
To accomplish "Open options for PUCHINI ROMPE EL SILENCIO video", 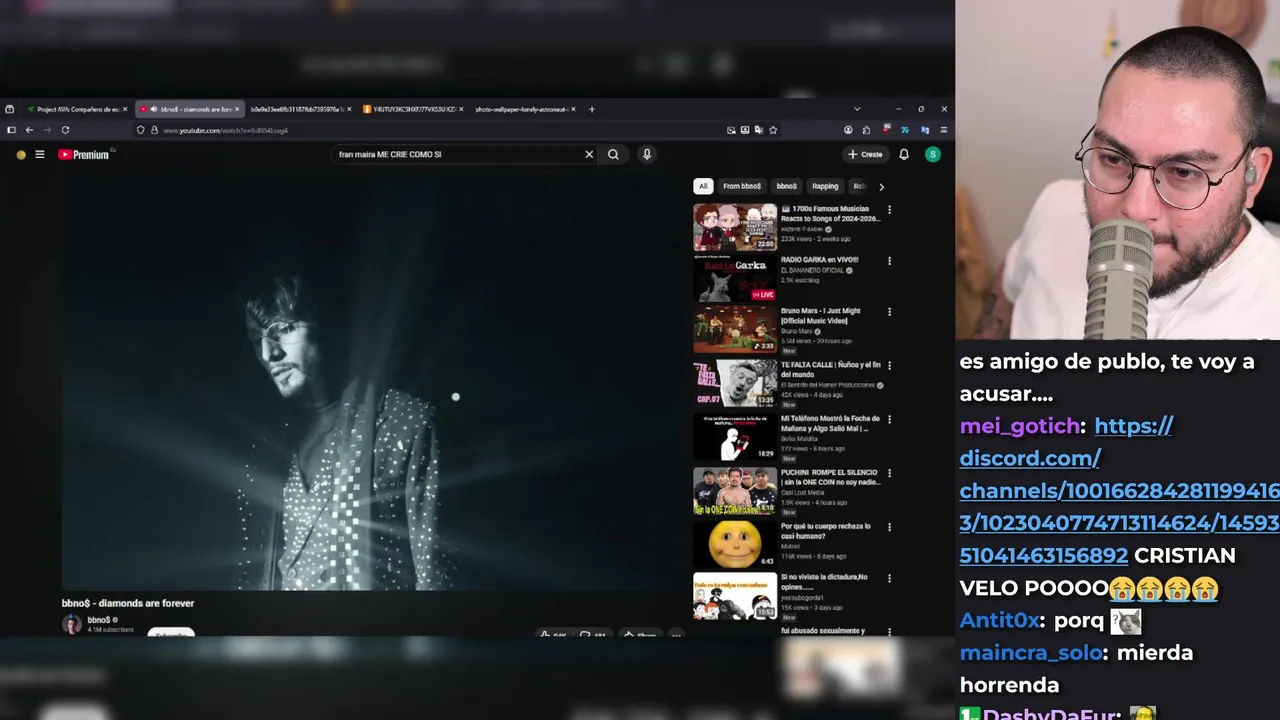I will point(889,473).
